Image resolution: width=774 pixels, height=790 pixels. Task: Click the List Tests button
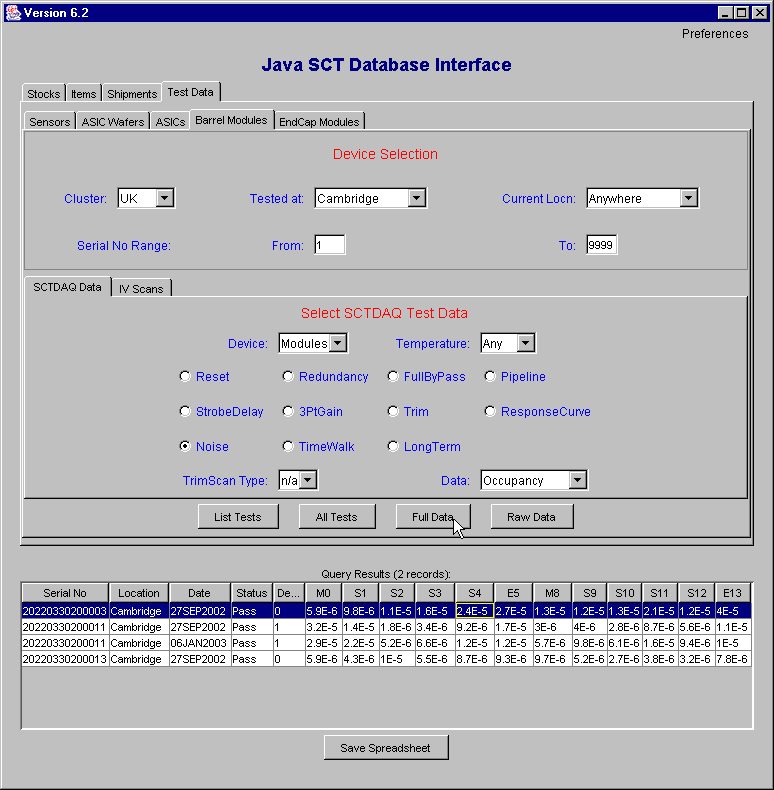(238, 516)
